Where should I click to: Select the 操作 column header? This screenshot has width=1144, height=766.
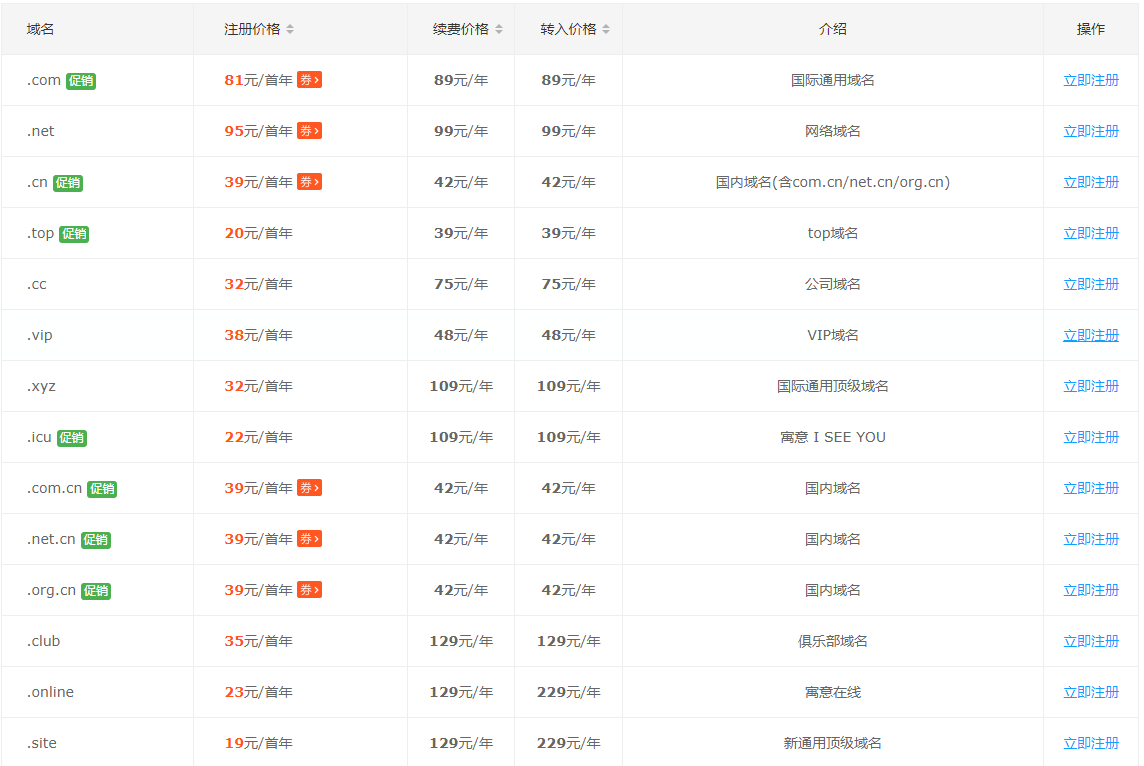[1089, 29]
